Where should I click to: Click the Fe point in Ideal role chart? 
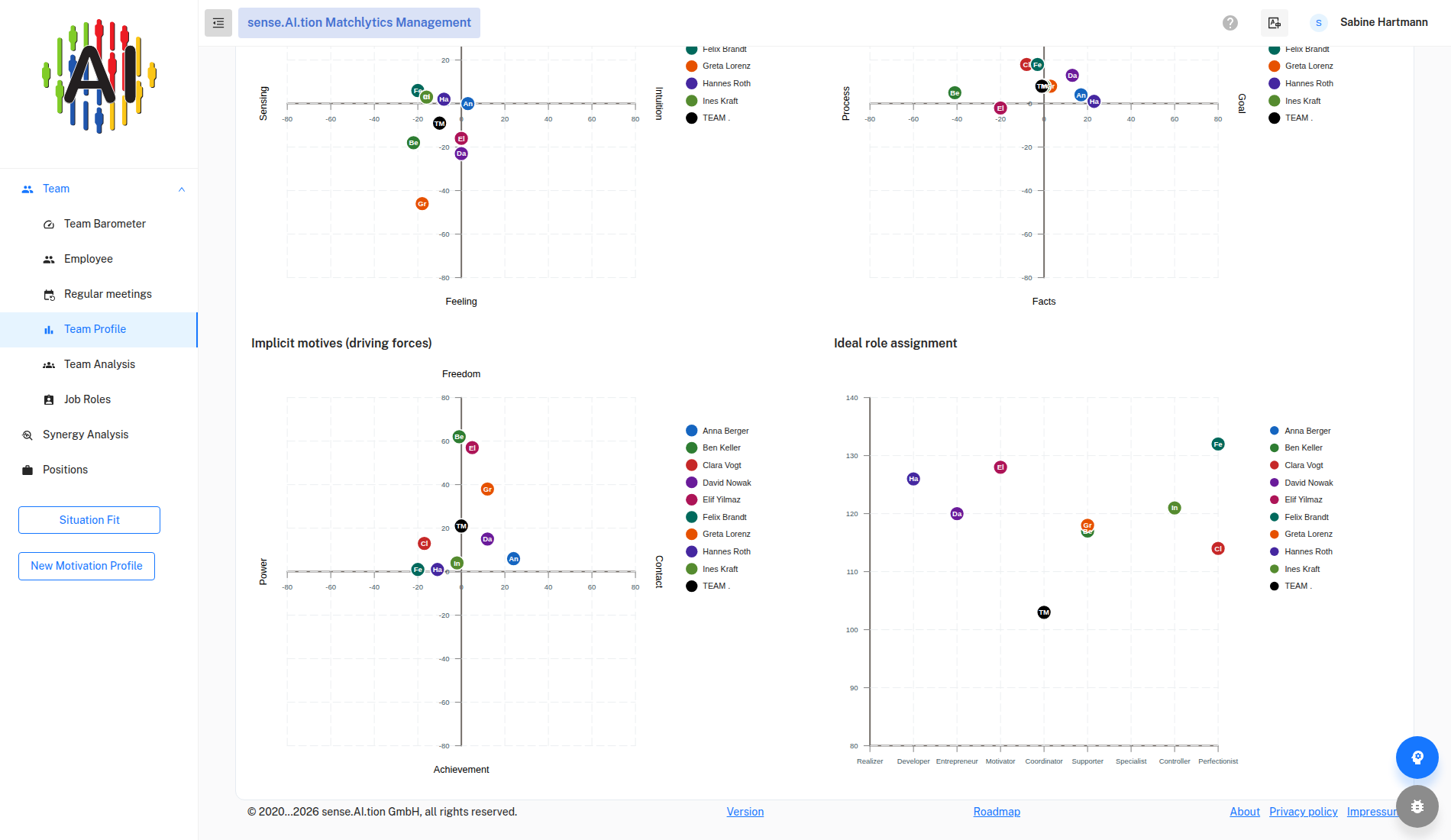1218,444
